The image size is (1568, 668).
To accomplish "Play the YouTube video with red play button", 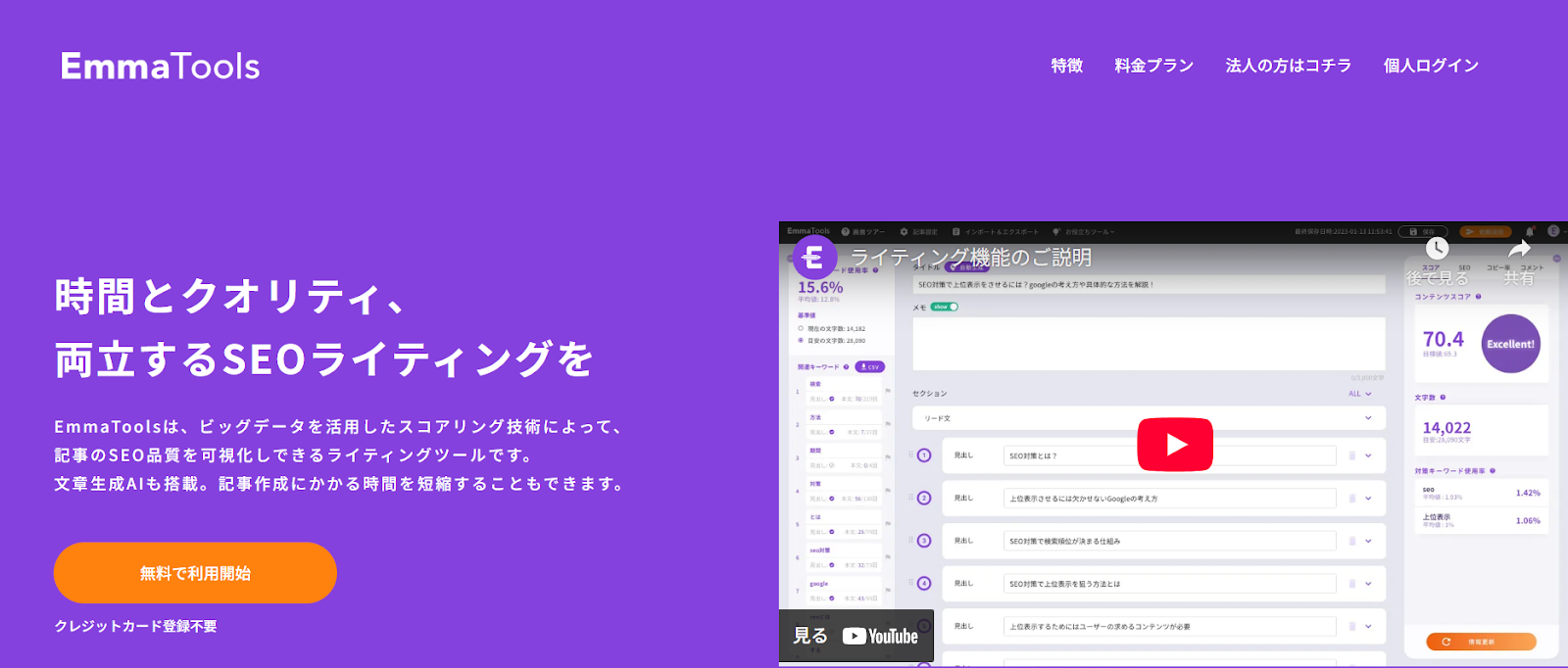I will pyautogui.click(x=1175, y=445).
